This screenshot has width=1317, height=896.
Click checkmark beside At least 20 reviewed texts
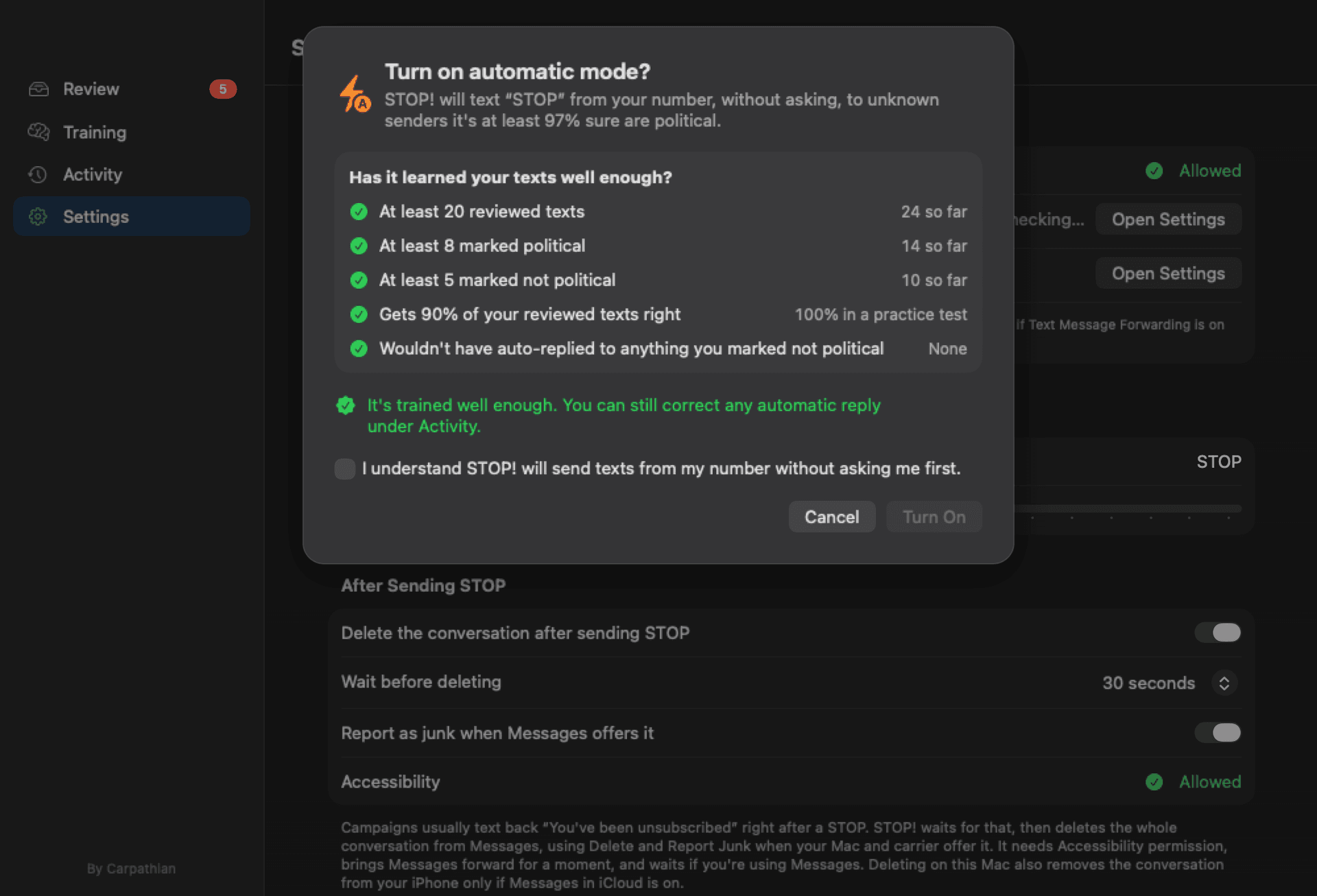coord(359,211)
